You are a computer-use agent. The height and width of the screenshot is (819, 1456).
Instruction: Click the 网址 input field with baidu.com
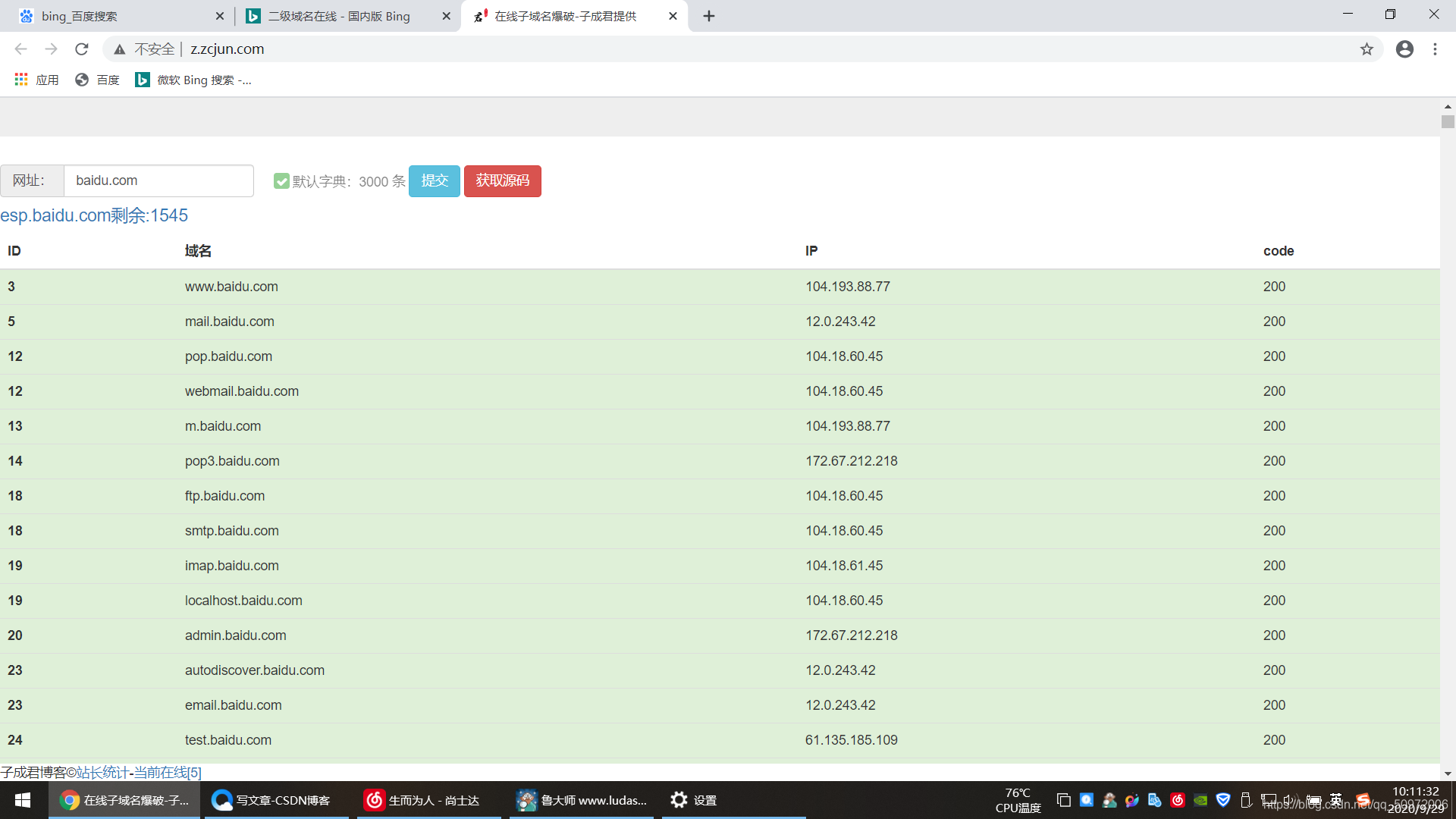(158, 180)
